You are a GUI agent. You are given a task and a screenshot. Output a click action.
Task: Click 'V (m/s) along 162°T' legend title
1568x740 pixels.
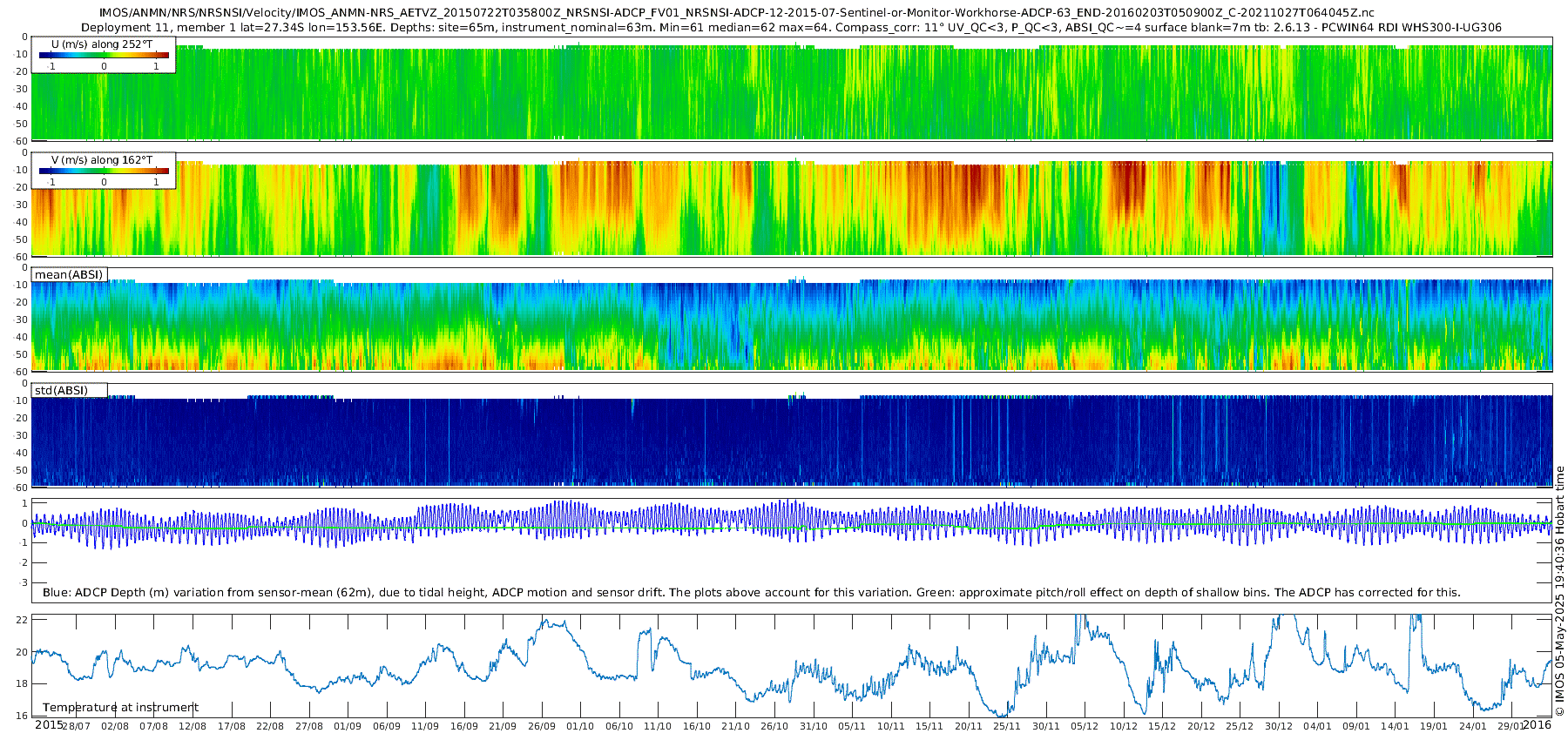(x=103, y=159)
